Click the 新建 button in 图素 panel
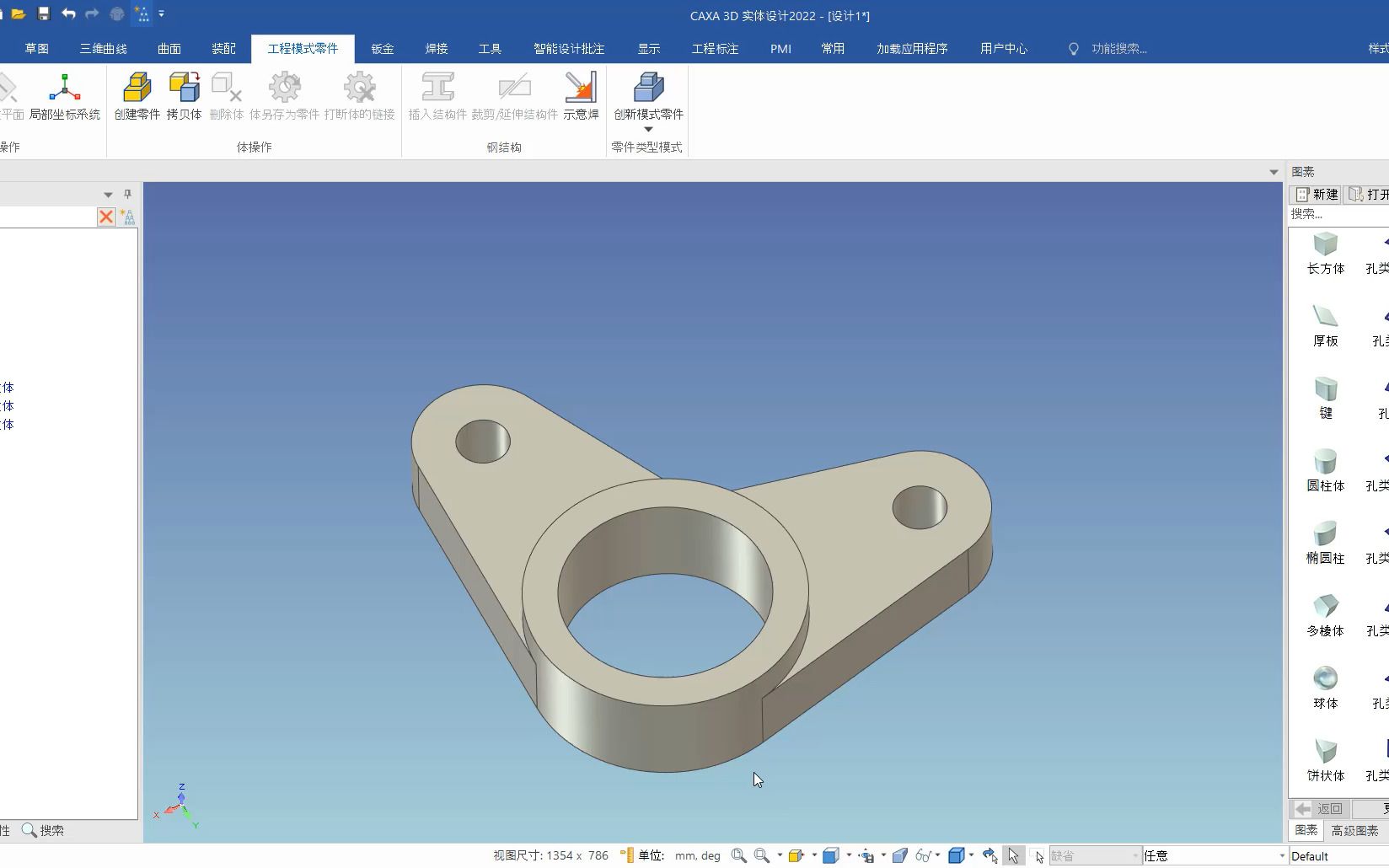Image resolution: width=1389 pixels, height=868 pixels. [x=1316, y=195]
